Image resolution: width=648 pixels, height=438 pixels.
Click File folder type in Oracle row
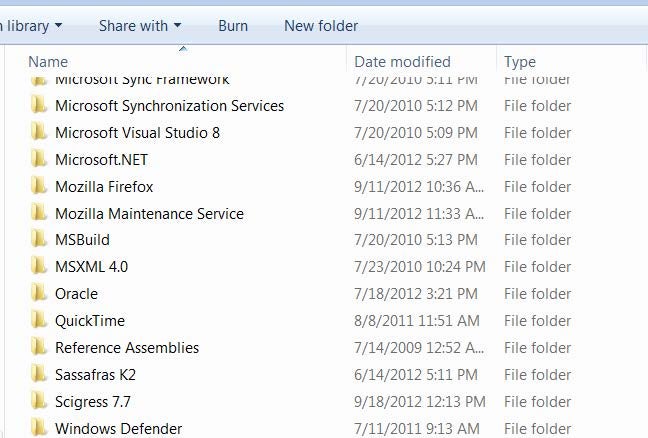537,294
